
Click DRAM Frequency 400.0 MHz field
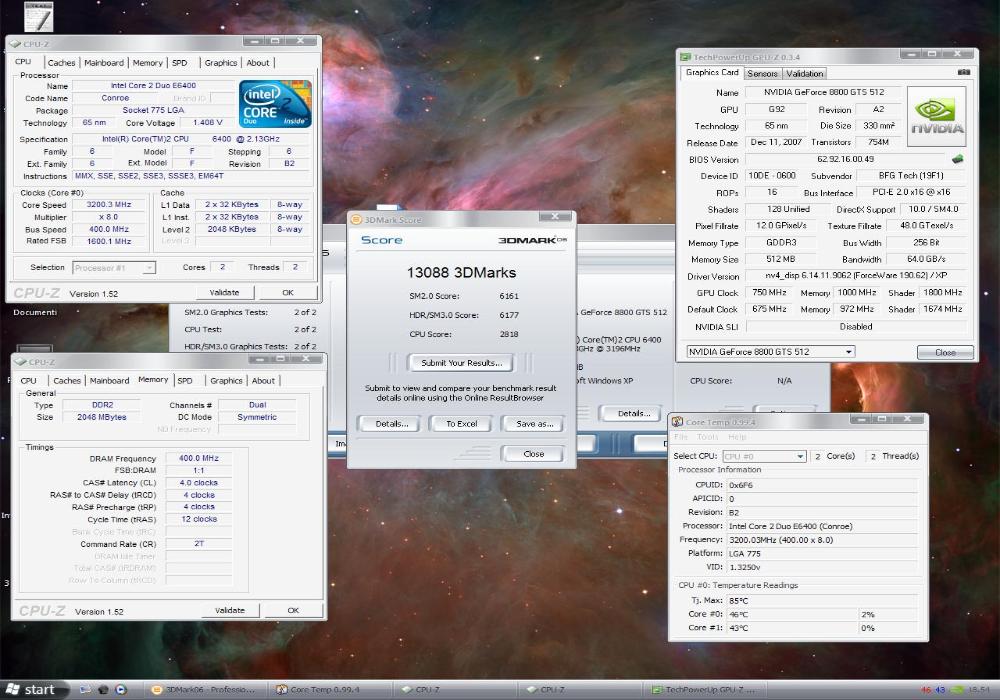198,458
